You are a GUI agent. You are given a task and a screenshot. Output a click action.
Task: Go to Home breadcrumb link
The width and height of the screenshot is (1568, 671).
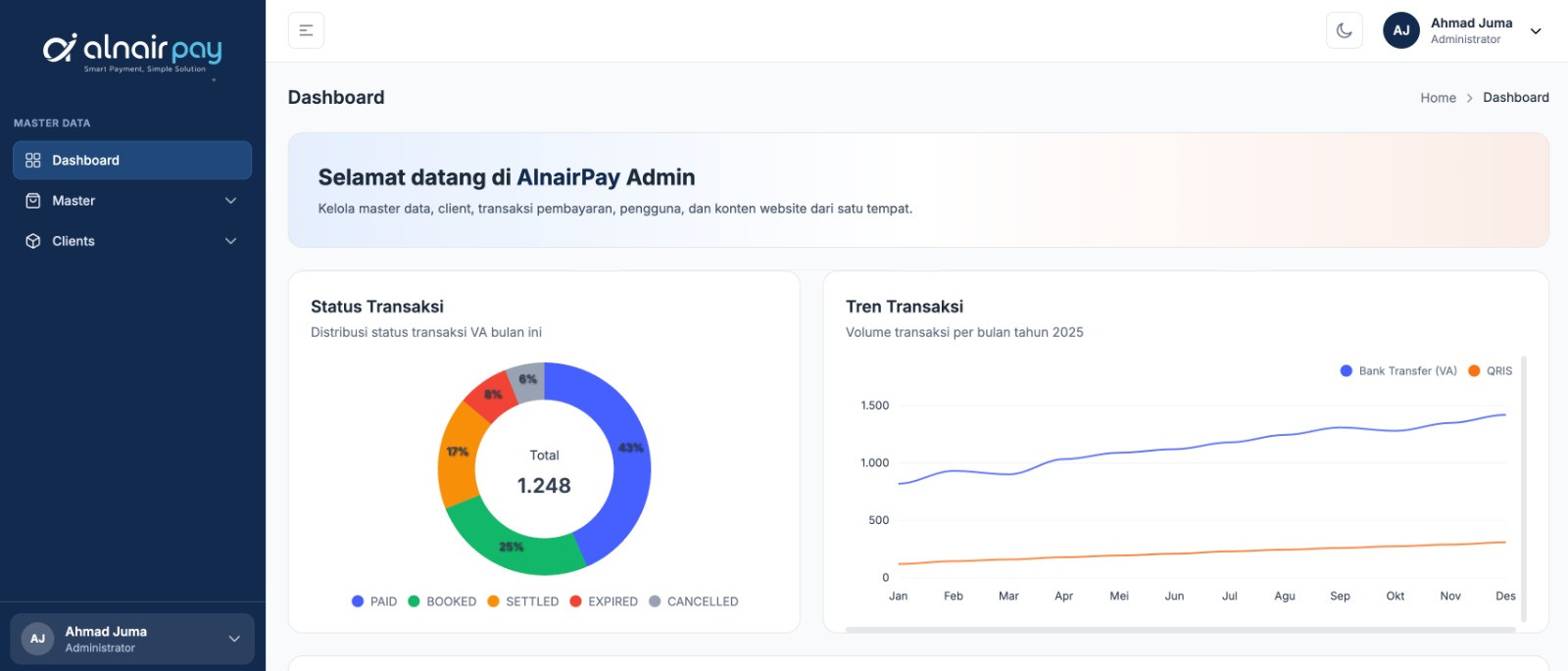pos(1438,98)
